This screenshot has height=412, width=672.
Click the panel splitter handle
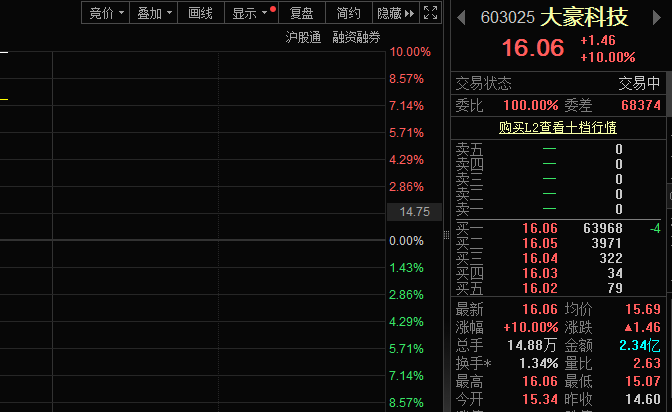(446, 235)
